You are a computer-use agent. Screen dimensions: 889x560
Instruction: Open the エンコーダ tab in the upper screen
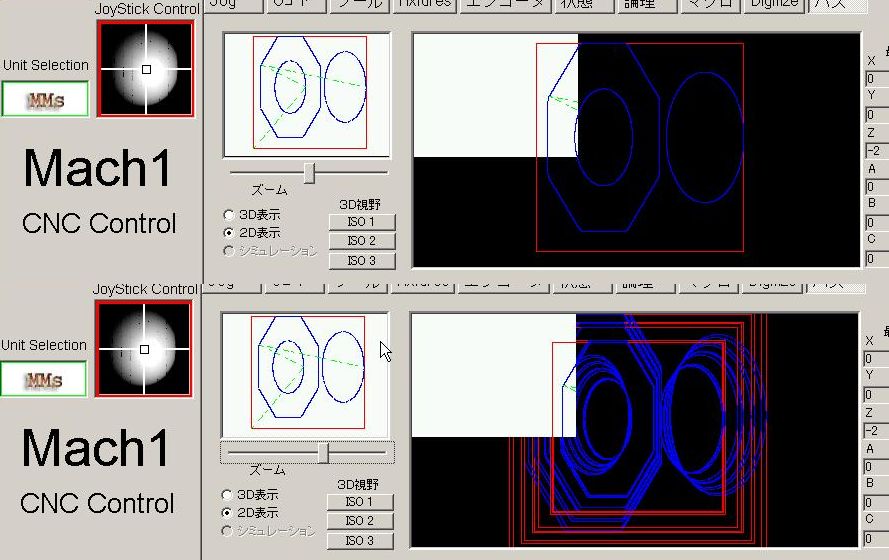point(506,5)
